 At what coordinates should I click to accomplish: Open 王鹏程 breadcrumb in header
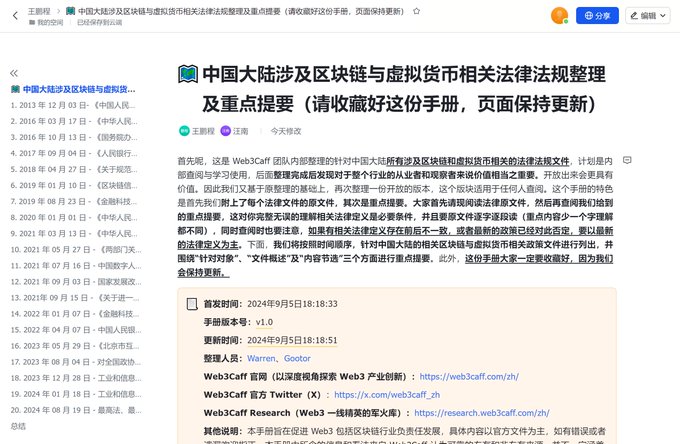[39, 11]
